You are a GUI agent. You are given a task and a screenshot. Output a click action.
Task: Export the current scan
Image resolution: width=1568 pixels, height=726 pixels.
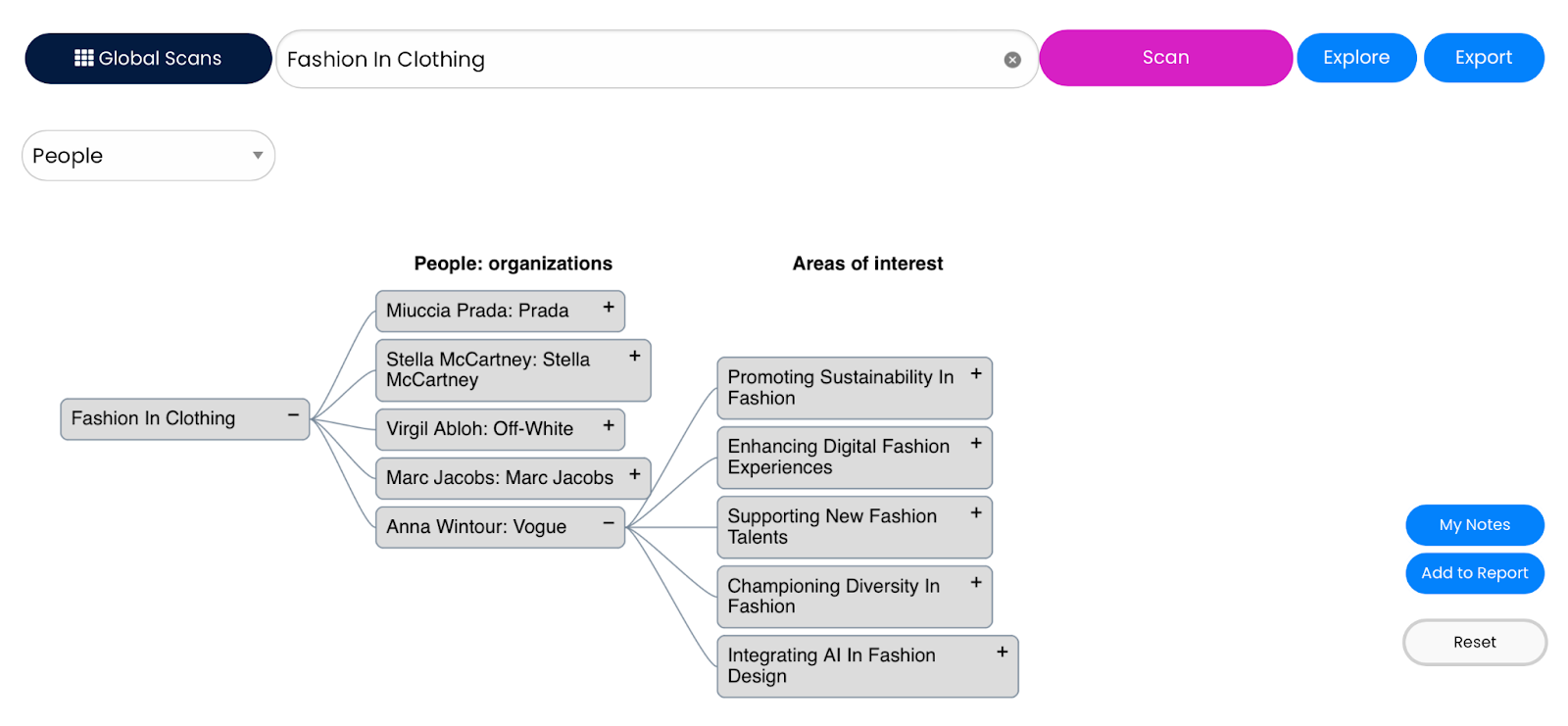(1484, 58)
